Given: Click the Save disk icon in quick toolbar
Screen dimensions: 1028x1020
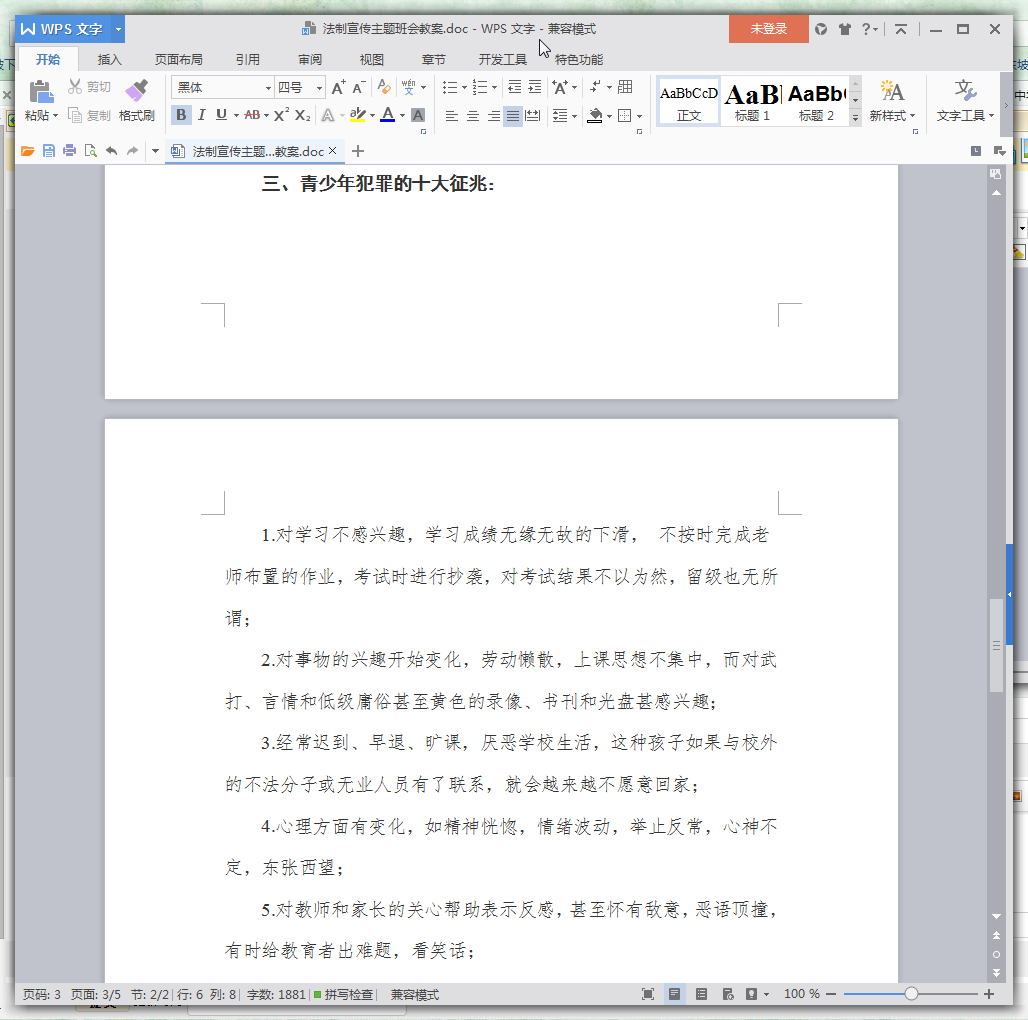Looking at the screenshot, I should 49,151.
